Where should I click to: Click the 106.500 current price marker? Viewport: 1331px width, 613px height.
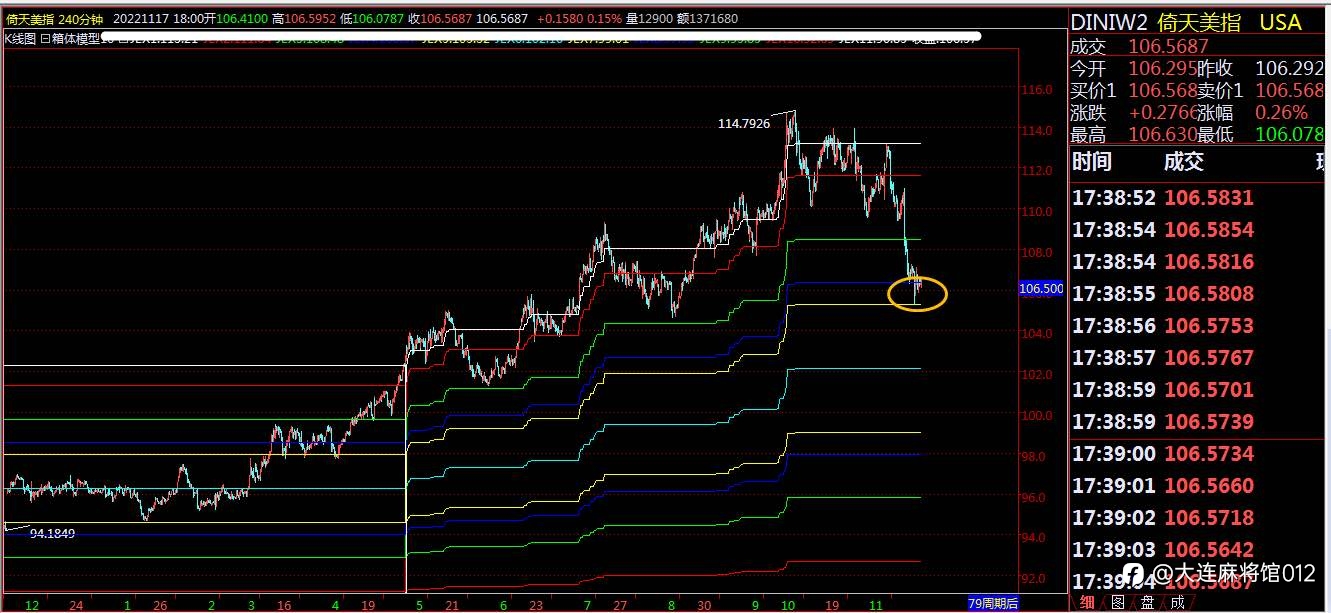click(1041, 288)
